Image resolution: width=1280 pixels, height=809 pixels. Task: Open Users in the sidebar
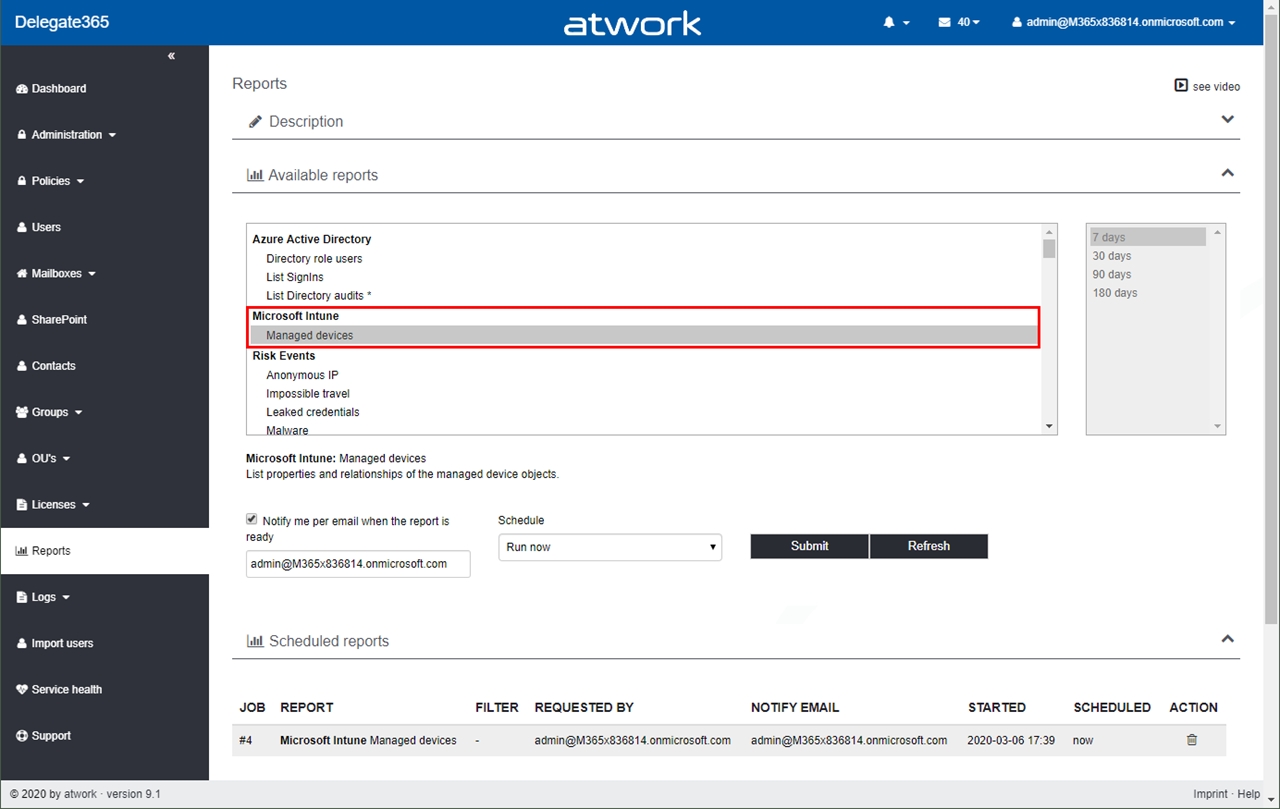(39, 227)
